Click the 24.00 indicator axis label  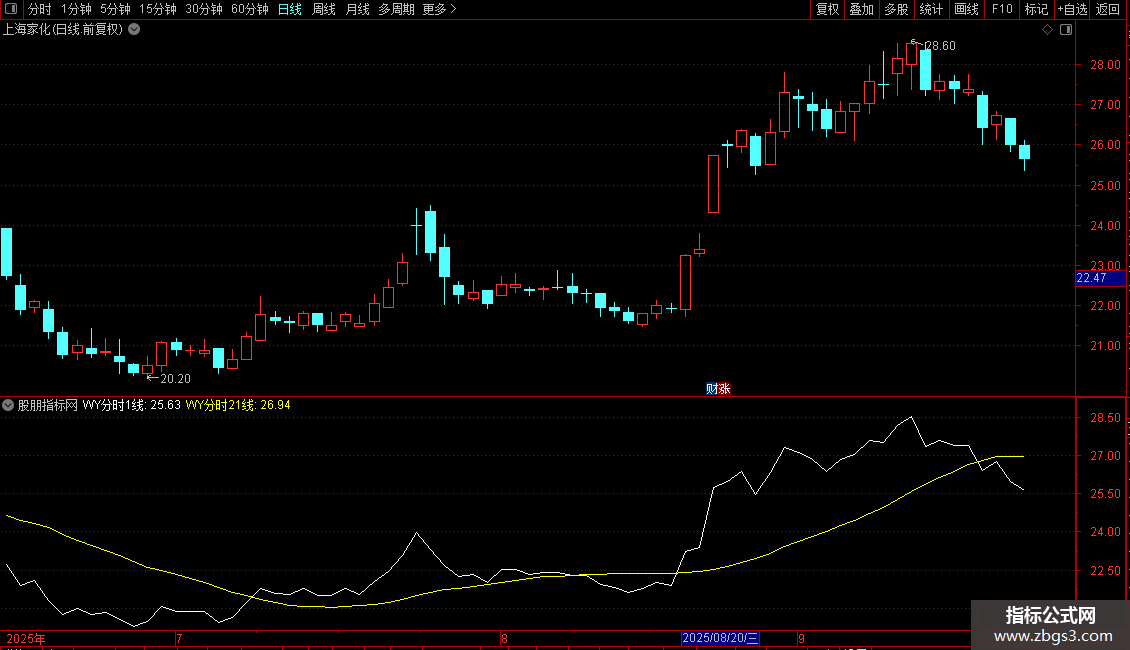tap(1105, 532)
